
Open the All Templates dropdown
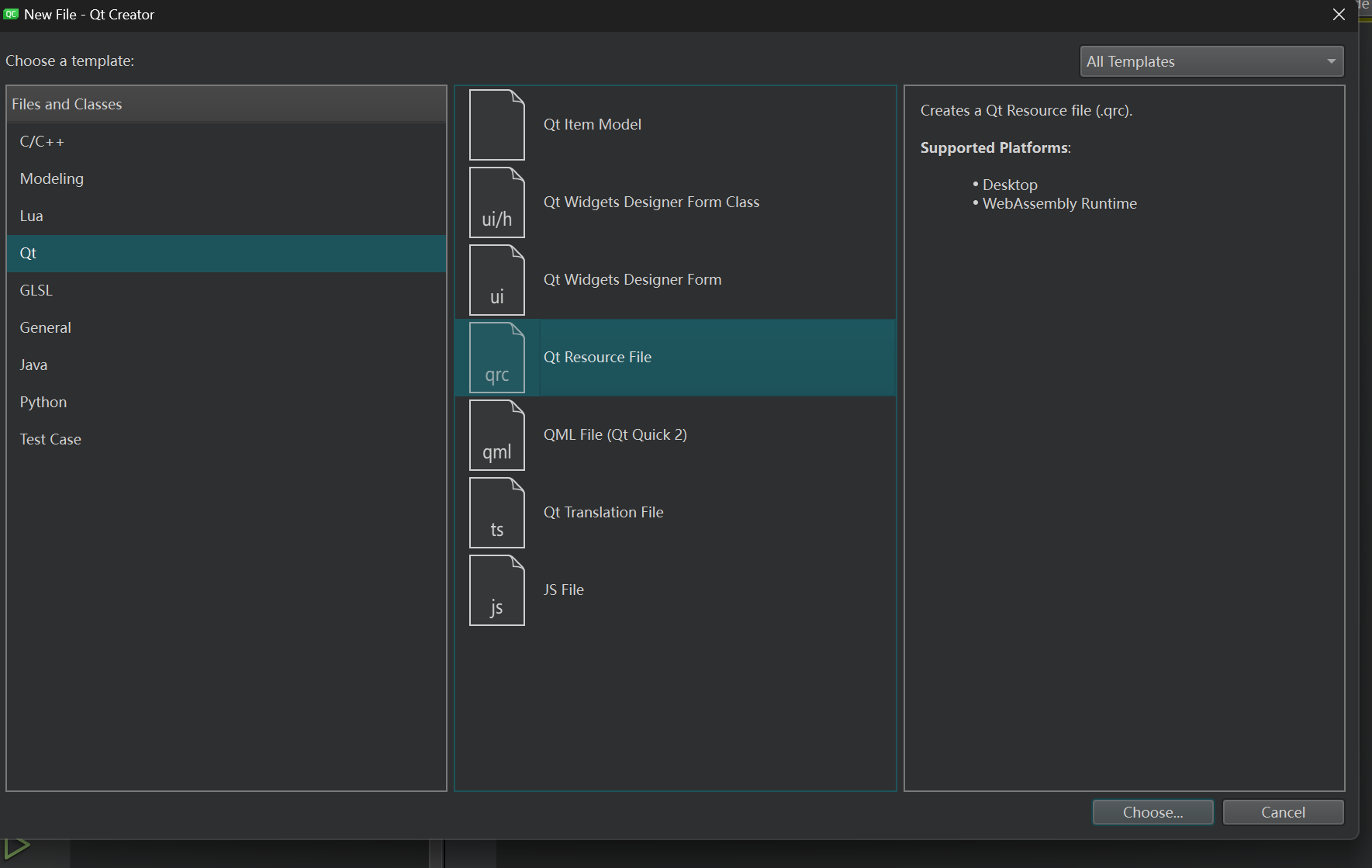1211,61
